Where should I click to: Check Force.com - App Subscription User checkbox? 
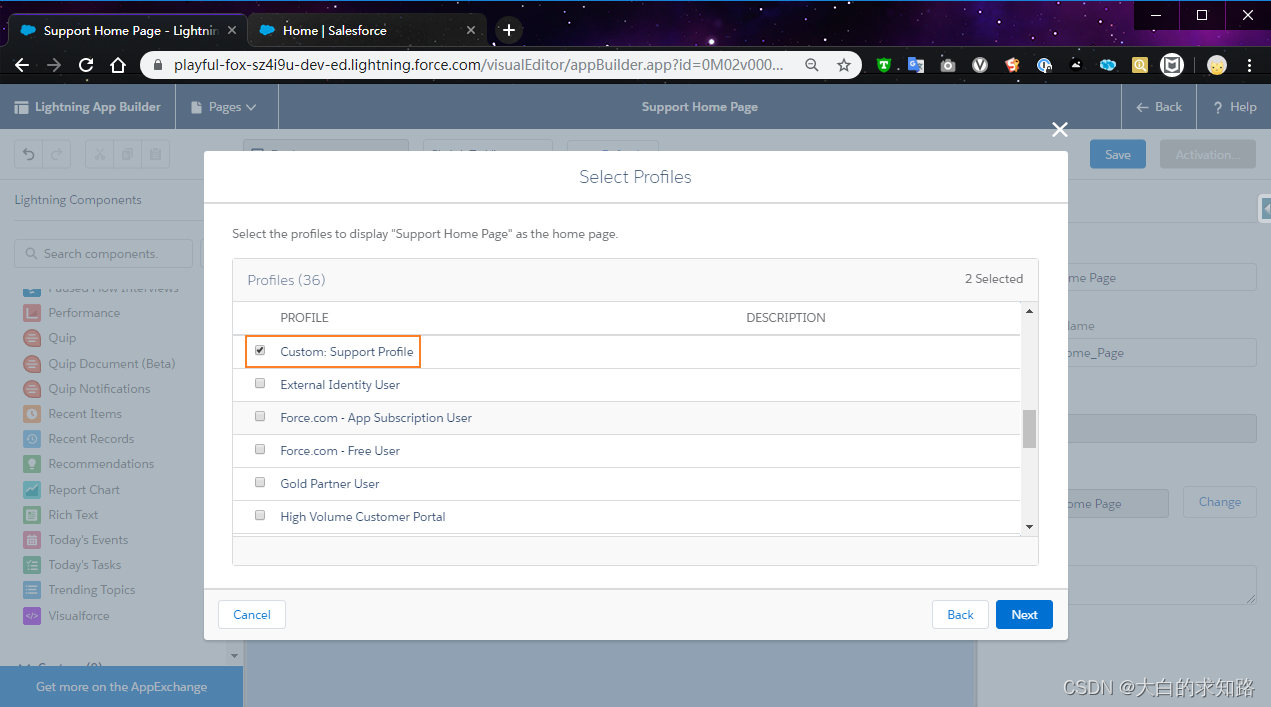click(x=260, y=417)
